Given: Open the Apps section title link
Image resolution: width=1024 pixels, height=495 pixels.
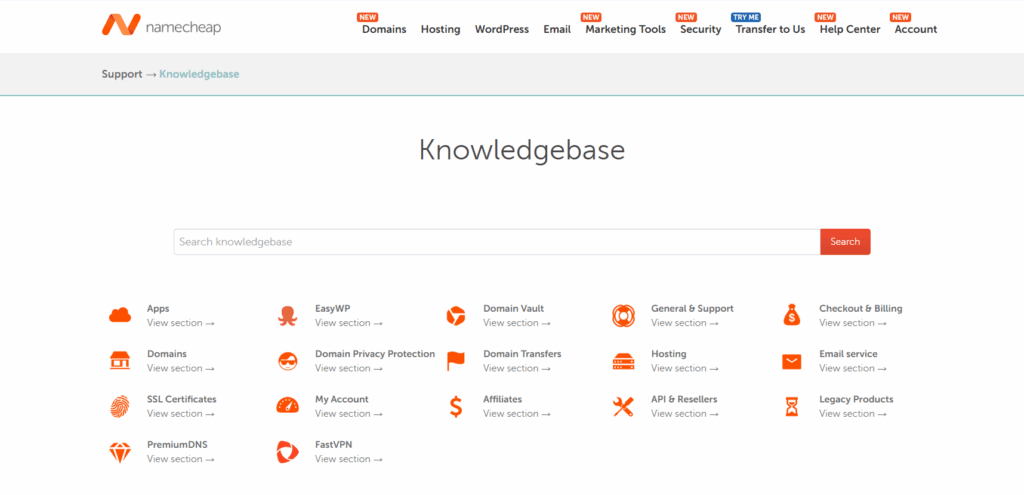Looking at the screenshot, I should [158, 309].
